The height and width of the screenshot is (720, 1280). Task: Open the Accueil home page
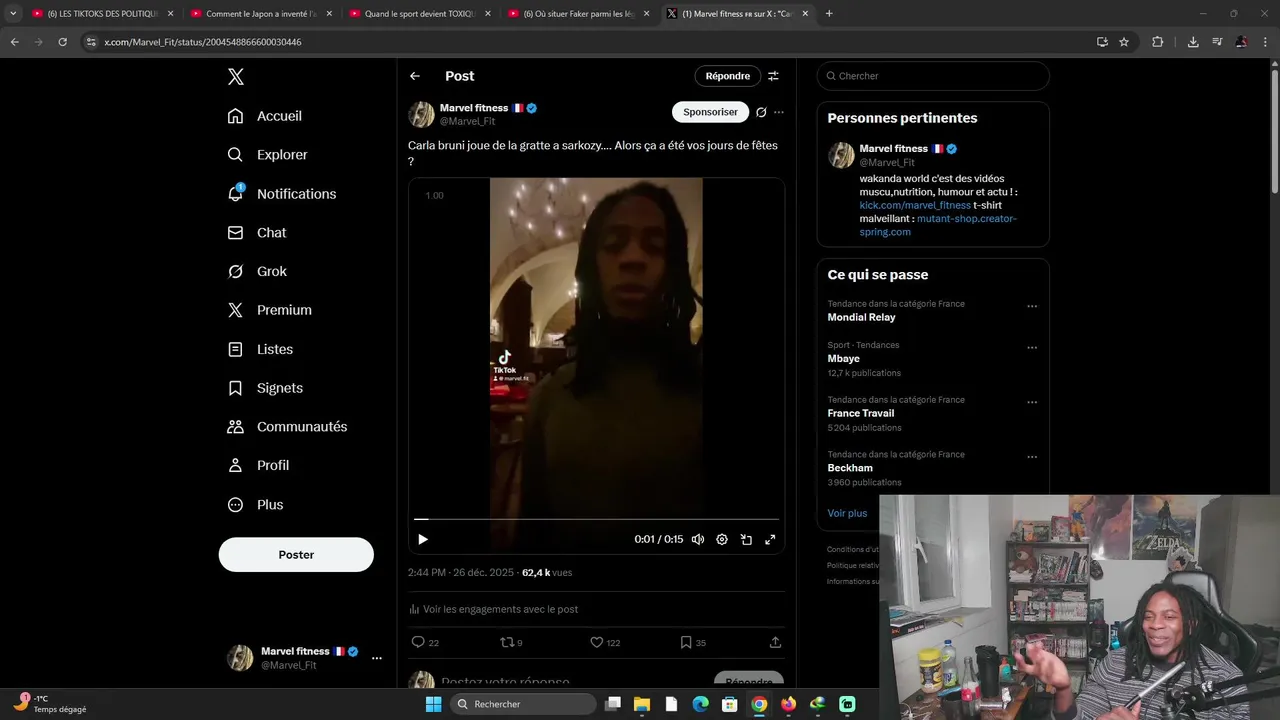[265, 116]
